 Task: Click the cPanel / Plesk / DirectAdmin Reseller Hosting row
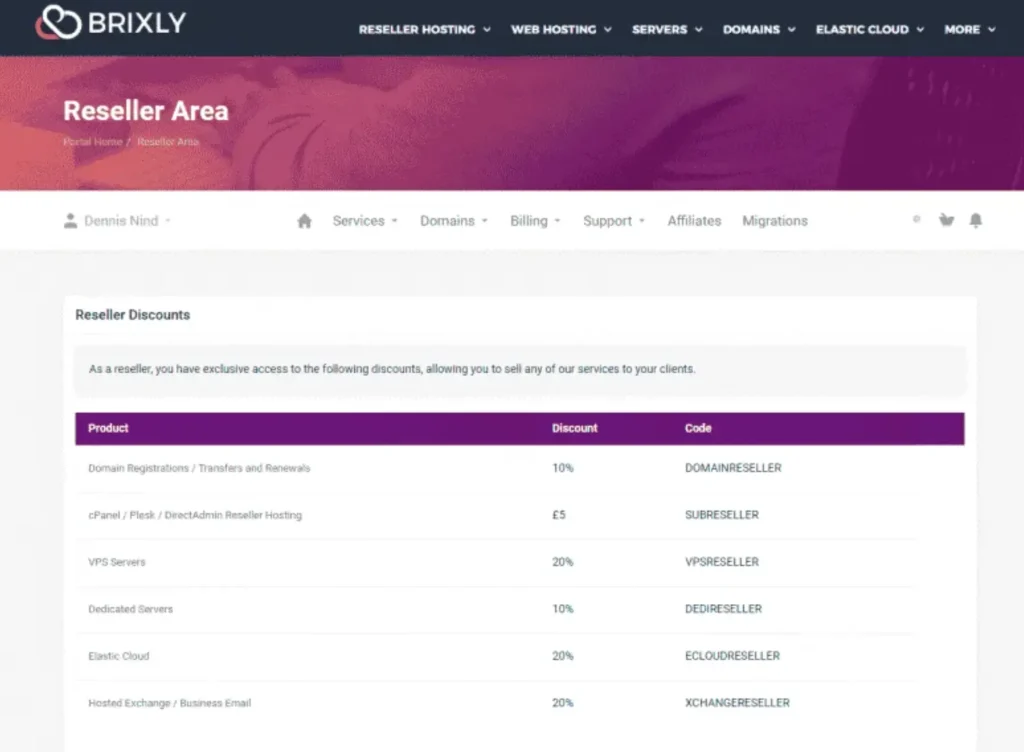click(x=519, y=515)
